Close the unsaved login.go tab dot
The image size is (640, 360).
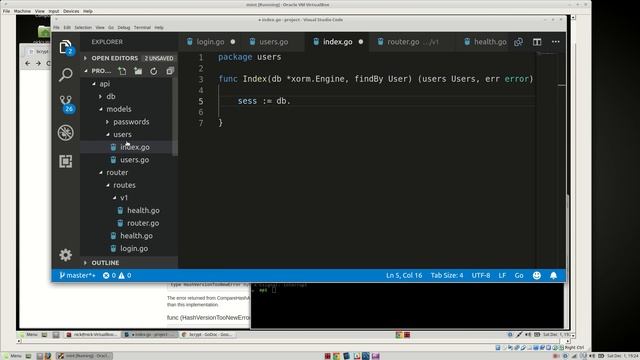pos(233,42)
